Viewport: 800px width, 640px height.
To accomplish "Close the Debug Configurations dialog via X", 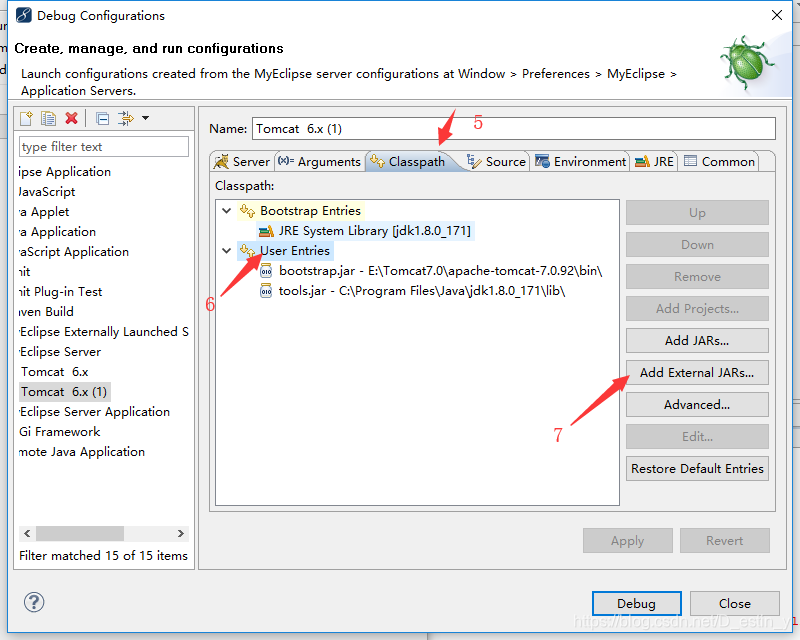I will (777, 15).
